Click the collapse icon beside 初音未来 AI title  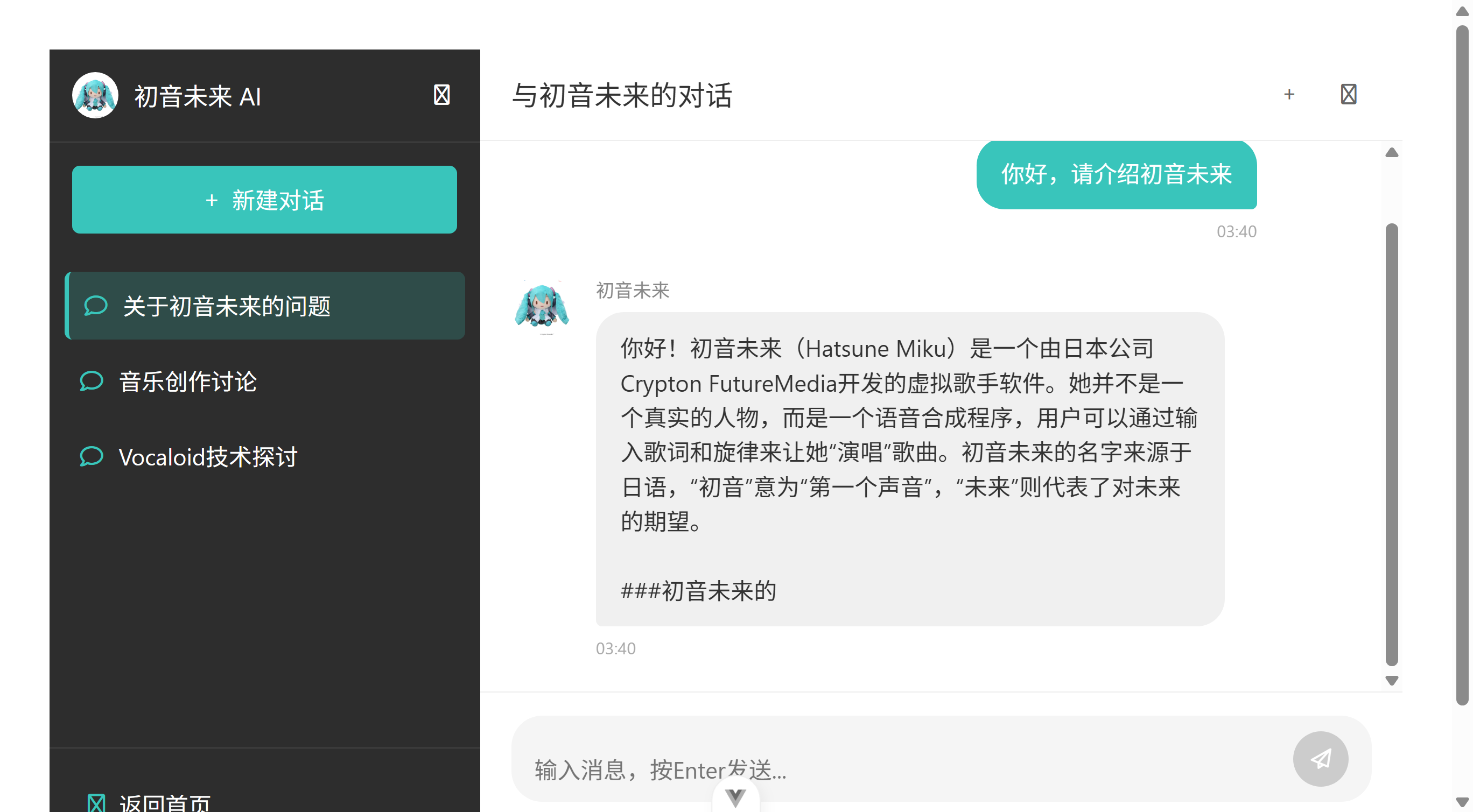[x=441, y=94]
